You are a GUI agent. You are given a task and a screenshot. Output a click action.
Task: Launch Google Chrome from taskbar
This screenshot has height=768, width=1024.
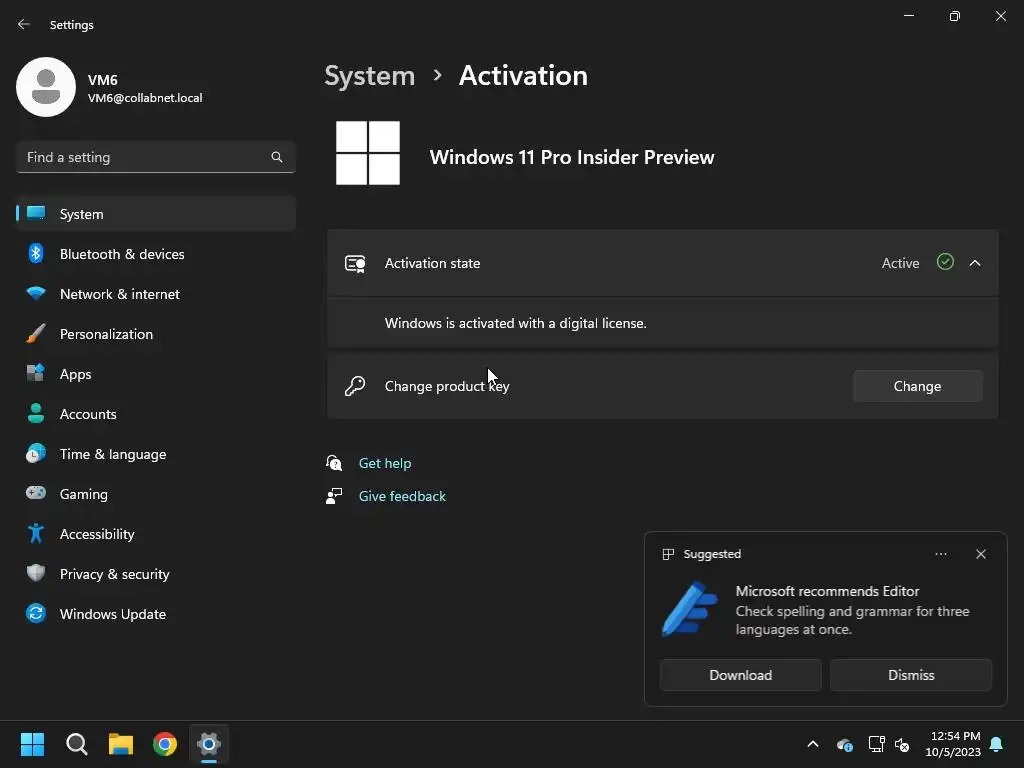(165, 744)
